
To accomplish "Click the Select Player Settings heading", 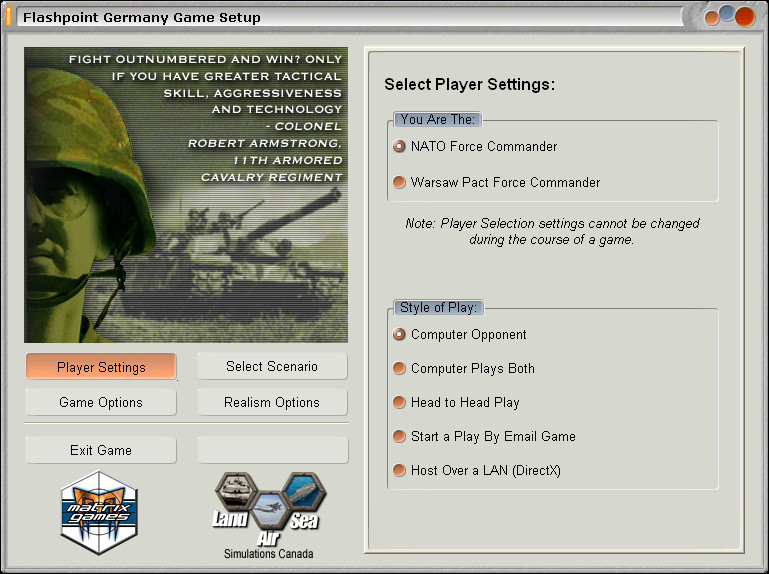I will pyautogui.click(x=469, y=84).
